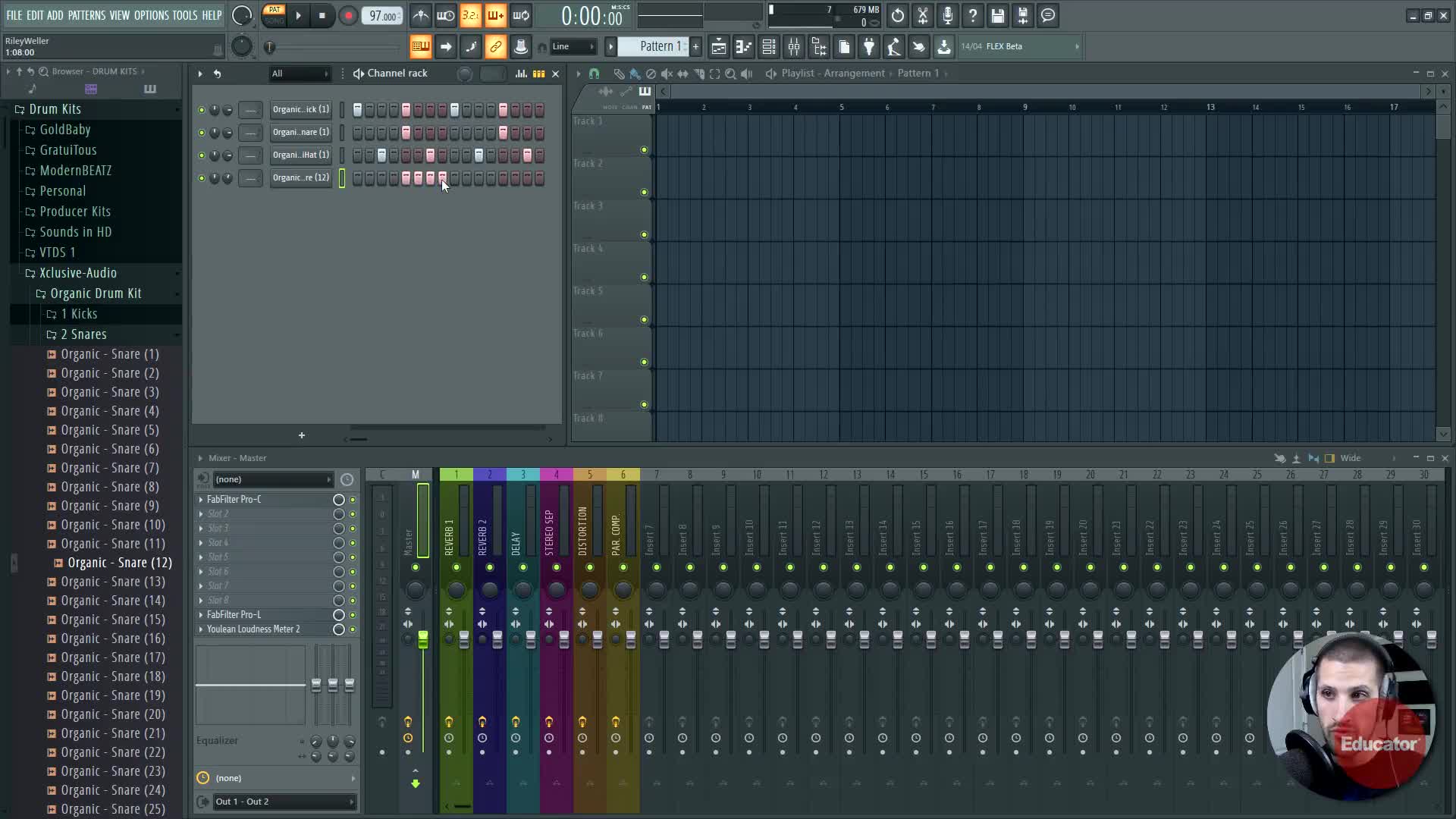The height and width of the screenshot is (819, 1456).
Task: Open the OPTIONS menu
Action: [x=151, y=15]
